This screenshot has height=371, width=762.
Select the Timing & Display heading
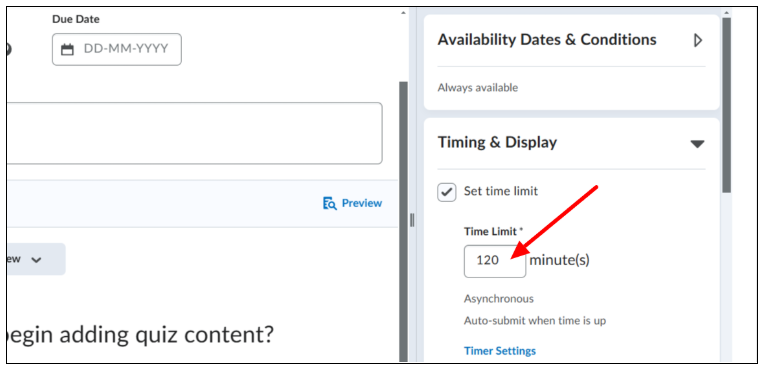click(497, 142)
